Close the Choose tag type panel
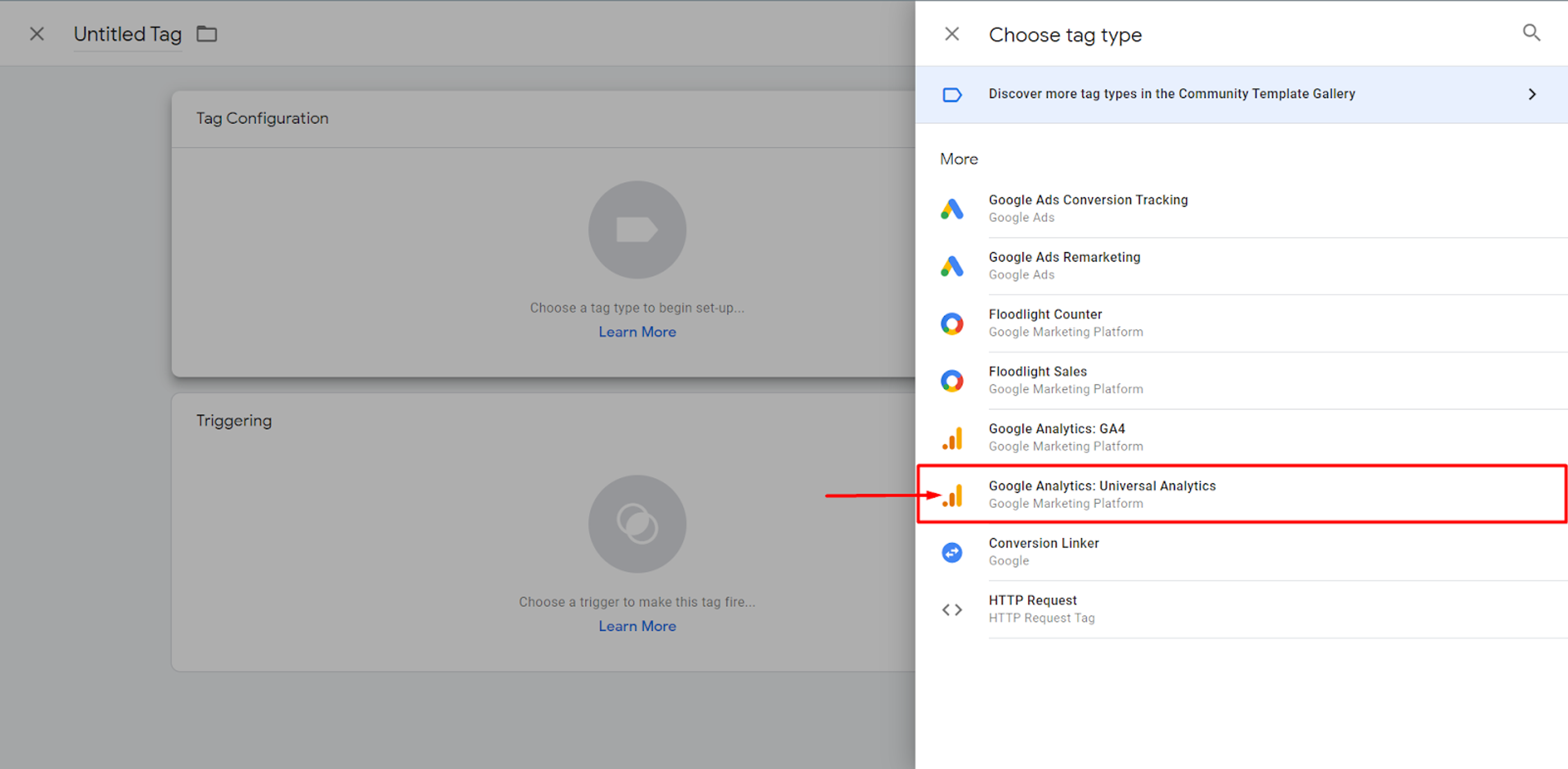Image resolution: width=1568 pixels, height=769 pixels. point(952,34)
